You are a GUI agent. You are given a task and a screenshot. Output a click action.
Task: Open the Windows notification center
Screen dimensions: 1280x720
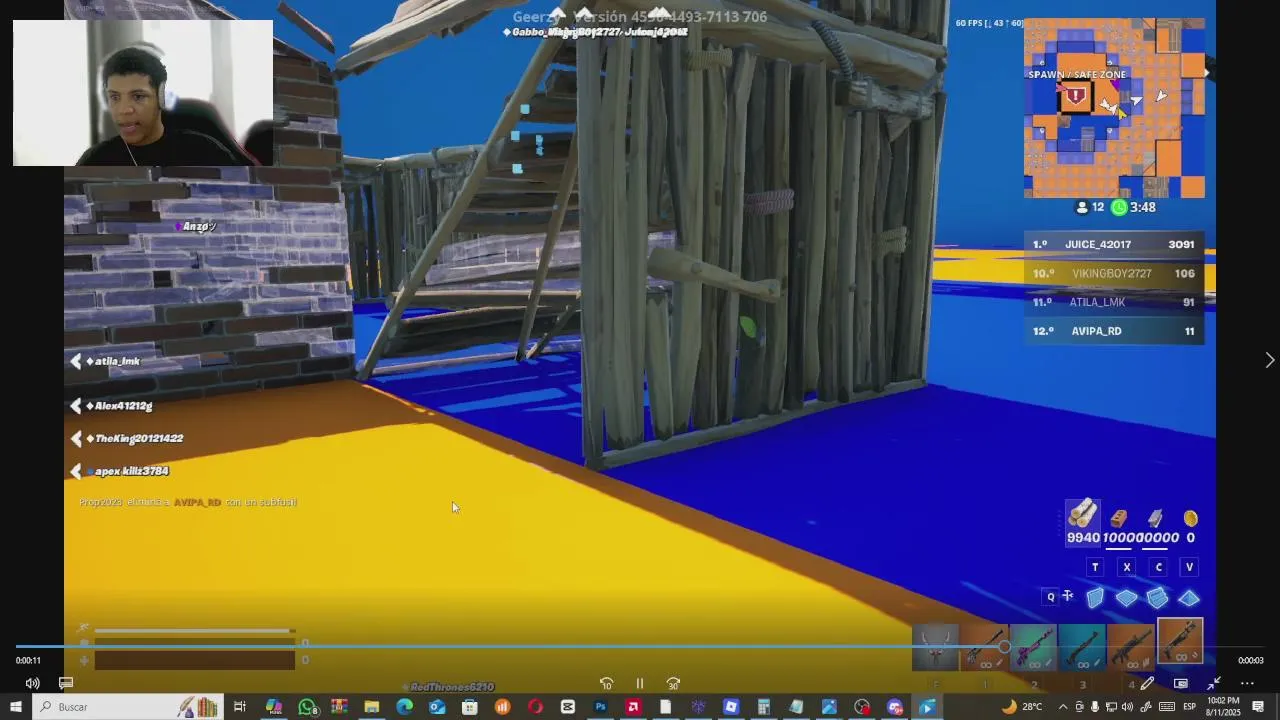[x=1259, y=707]
